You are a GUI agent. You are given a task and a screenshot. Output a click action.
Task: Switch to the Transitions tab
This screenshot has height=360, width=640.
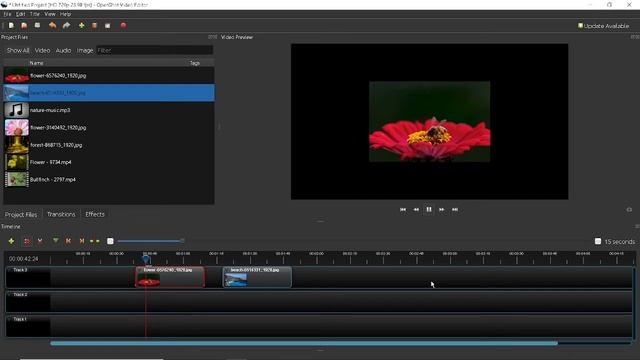pyautogui.click(x=61, y=214)
